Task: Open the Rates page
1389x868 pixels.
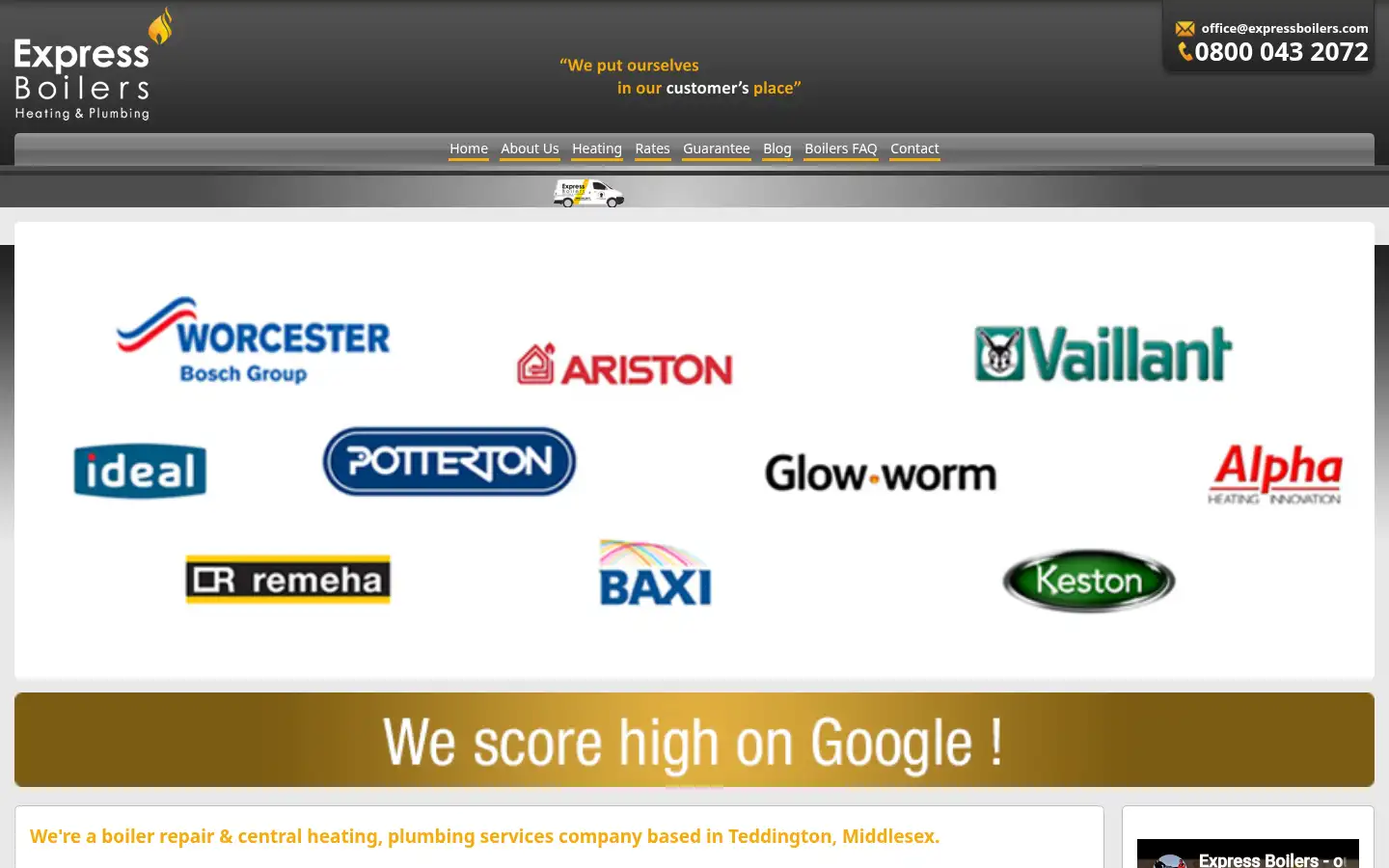Action: click(x=652, y=149)
